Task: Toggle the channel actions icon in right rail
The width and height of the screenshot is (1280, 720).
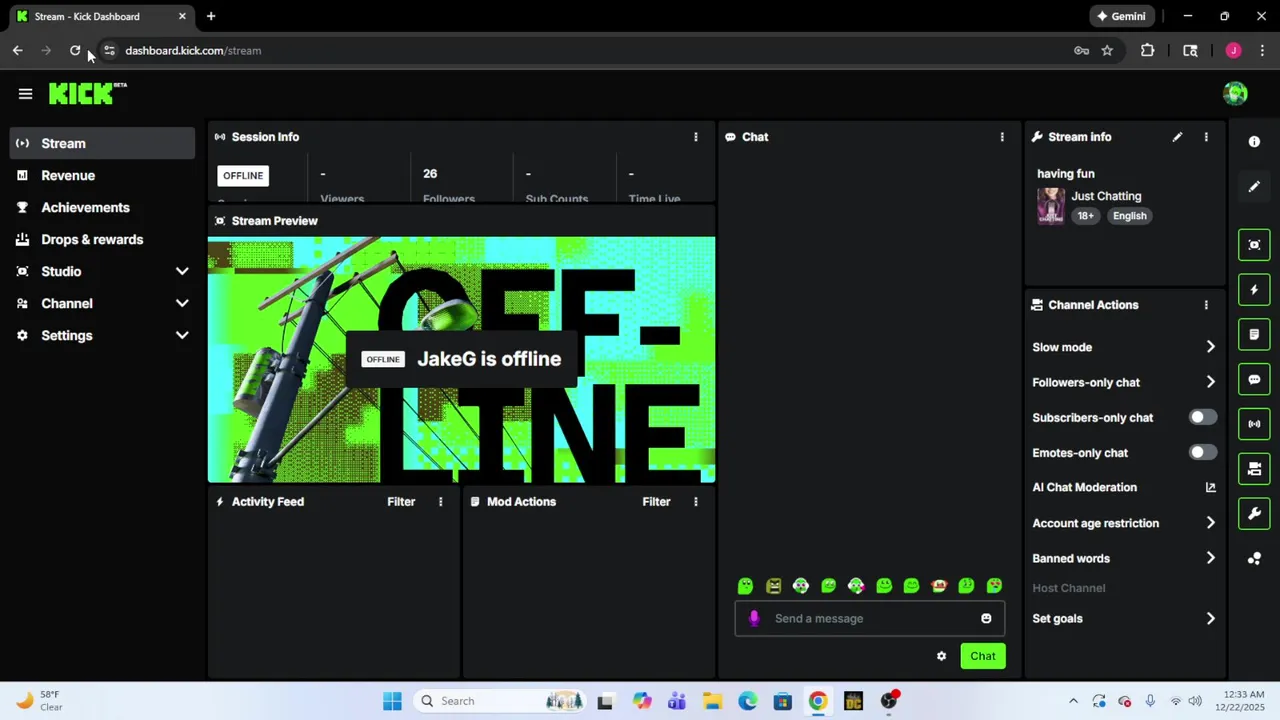Action: click(x=1254, y=469)
